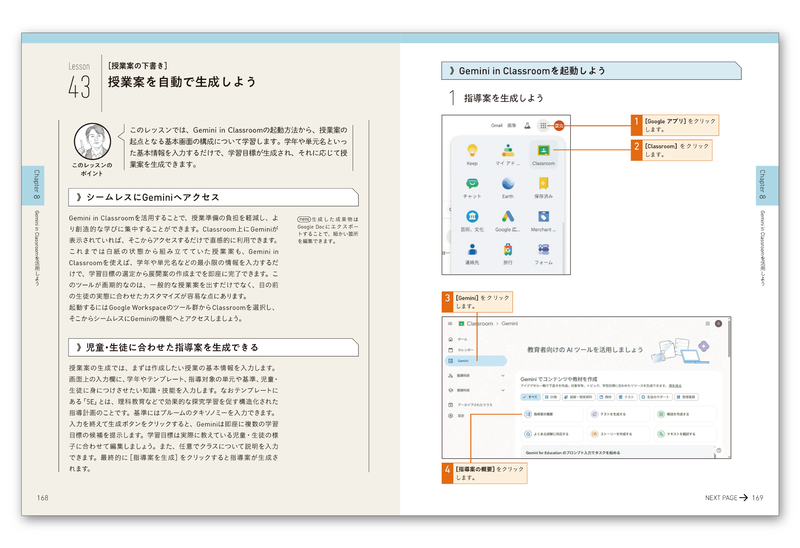
Task: Open アーカイブされたクラス in sidebar
Action: pos(470,405)
